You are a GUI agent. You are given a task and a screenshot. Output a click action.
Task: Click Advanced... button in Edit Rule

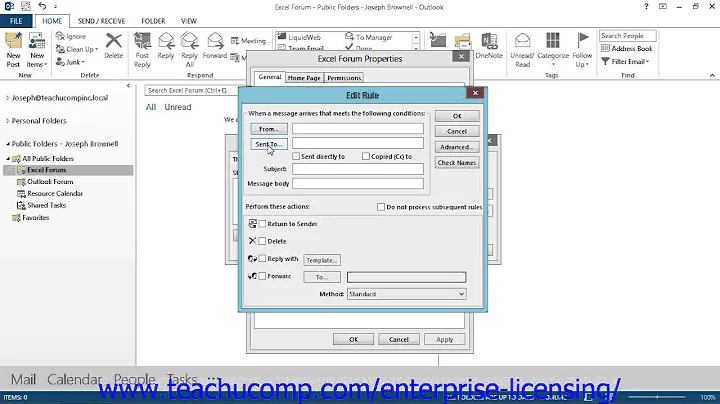coord(457,147)
